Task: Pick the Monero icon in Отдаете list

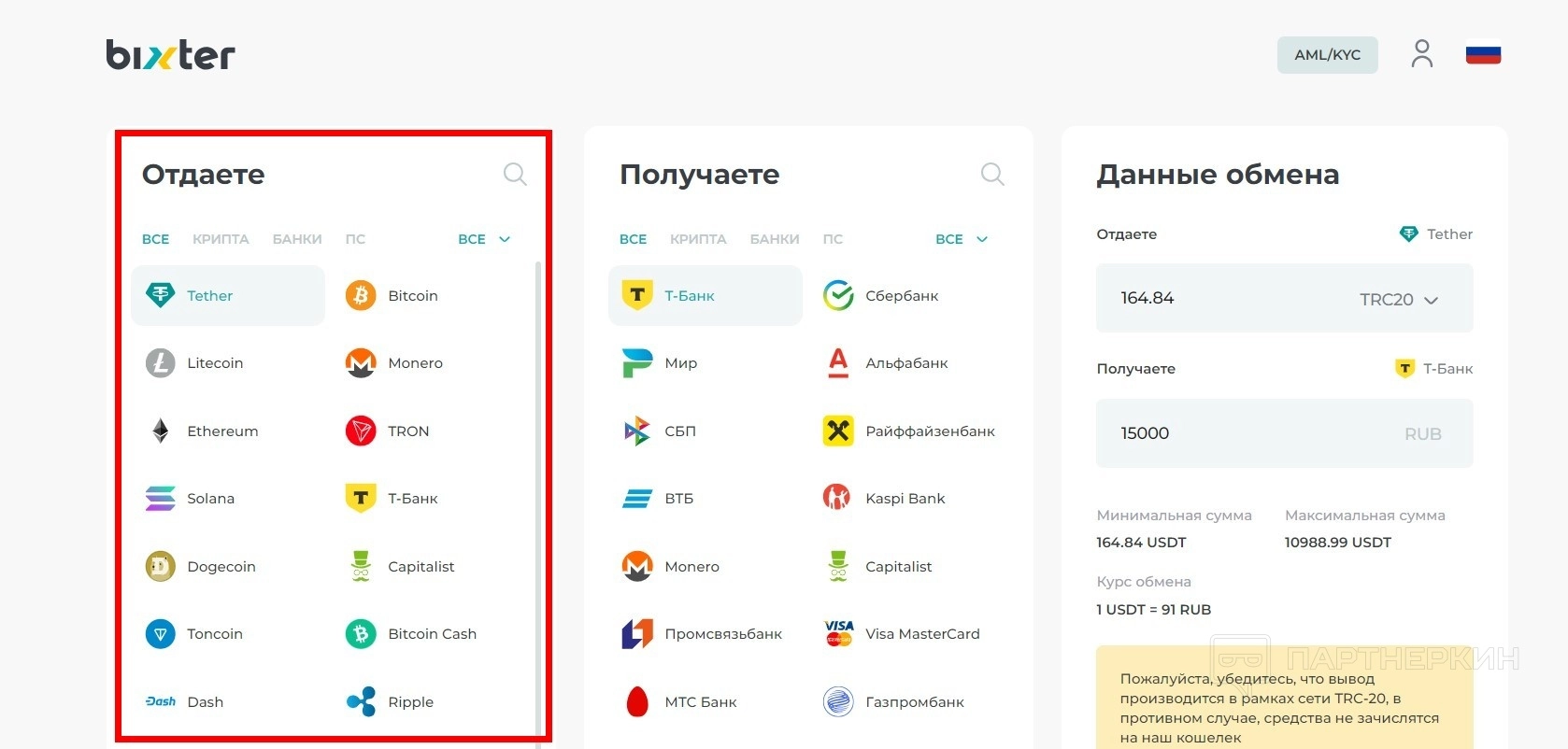Action: (361, 363)
